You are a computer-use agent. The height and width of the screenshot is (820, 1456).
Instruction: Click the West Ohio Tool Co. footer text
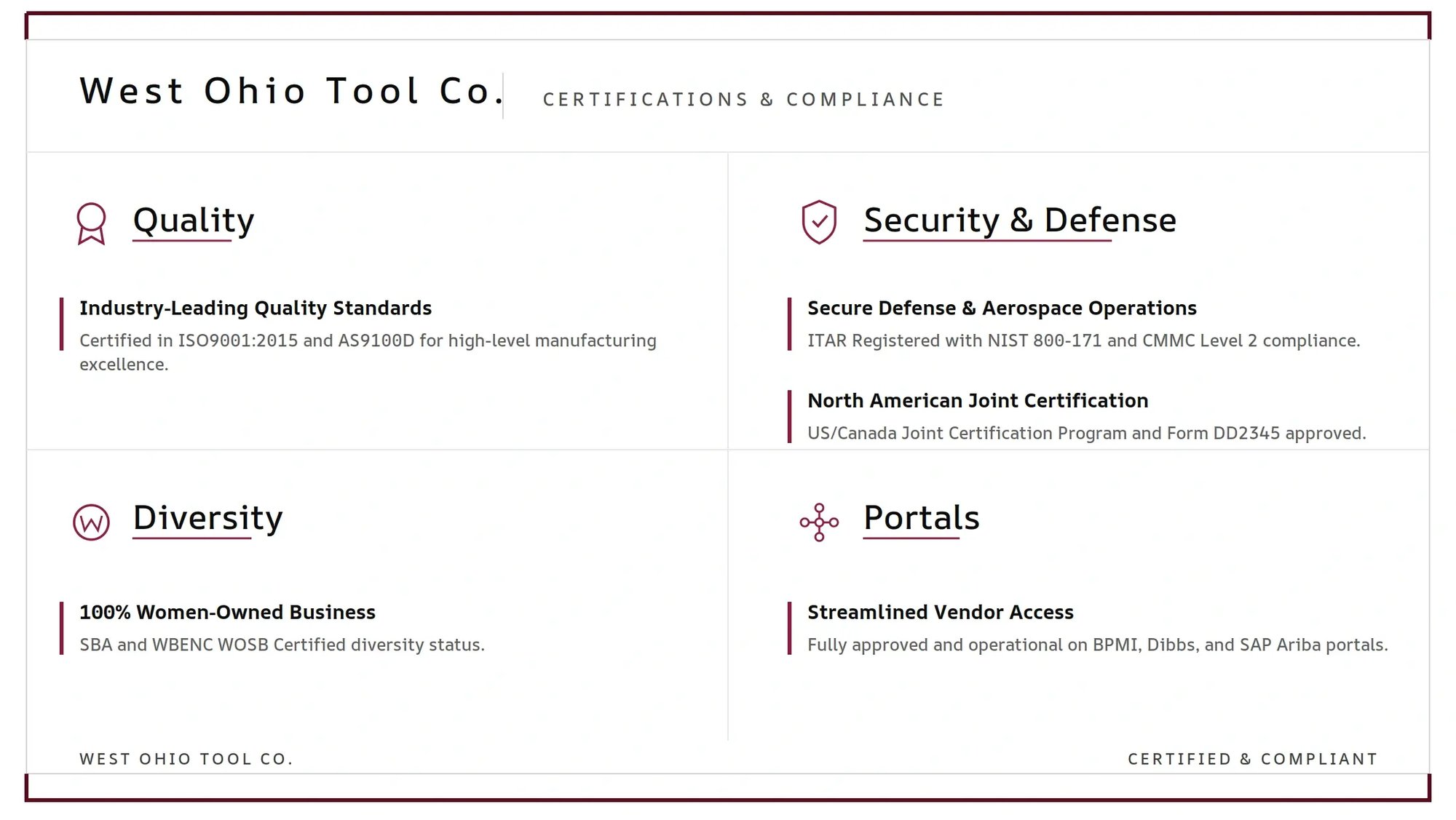click(186, 759)
